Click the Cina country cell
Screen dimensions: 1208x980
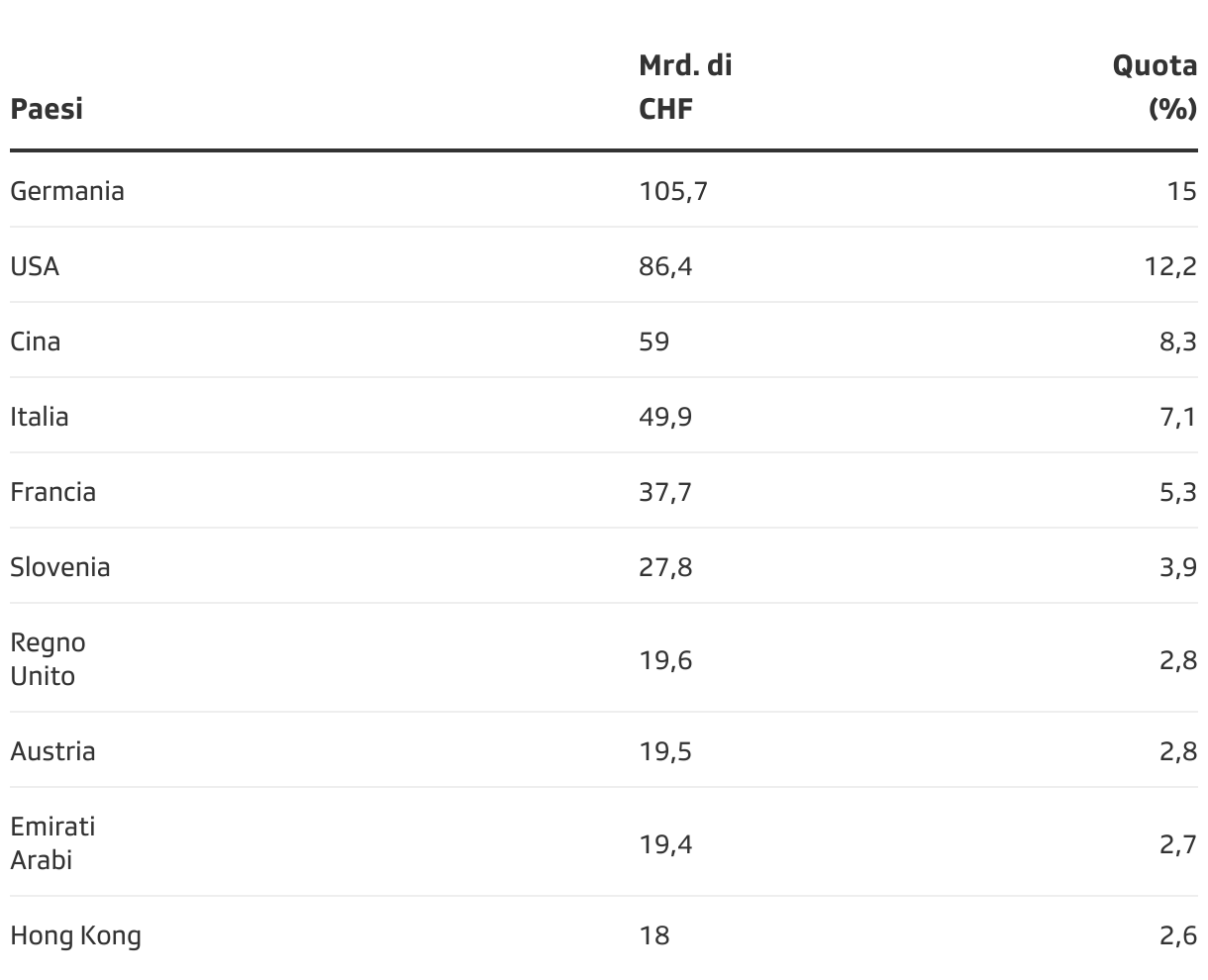tap(36, 341)
